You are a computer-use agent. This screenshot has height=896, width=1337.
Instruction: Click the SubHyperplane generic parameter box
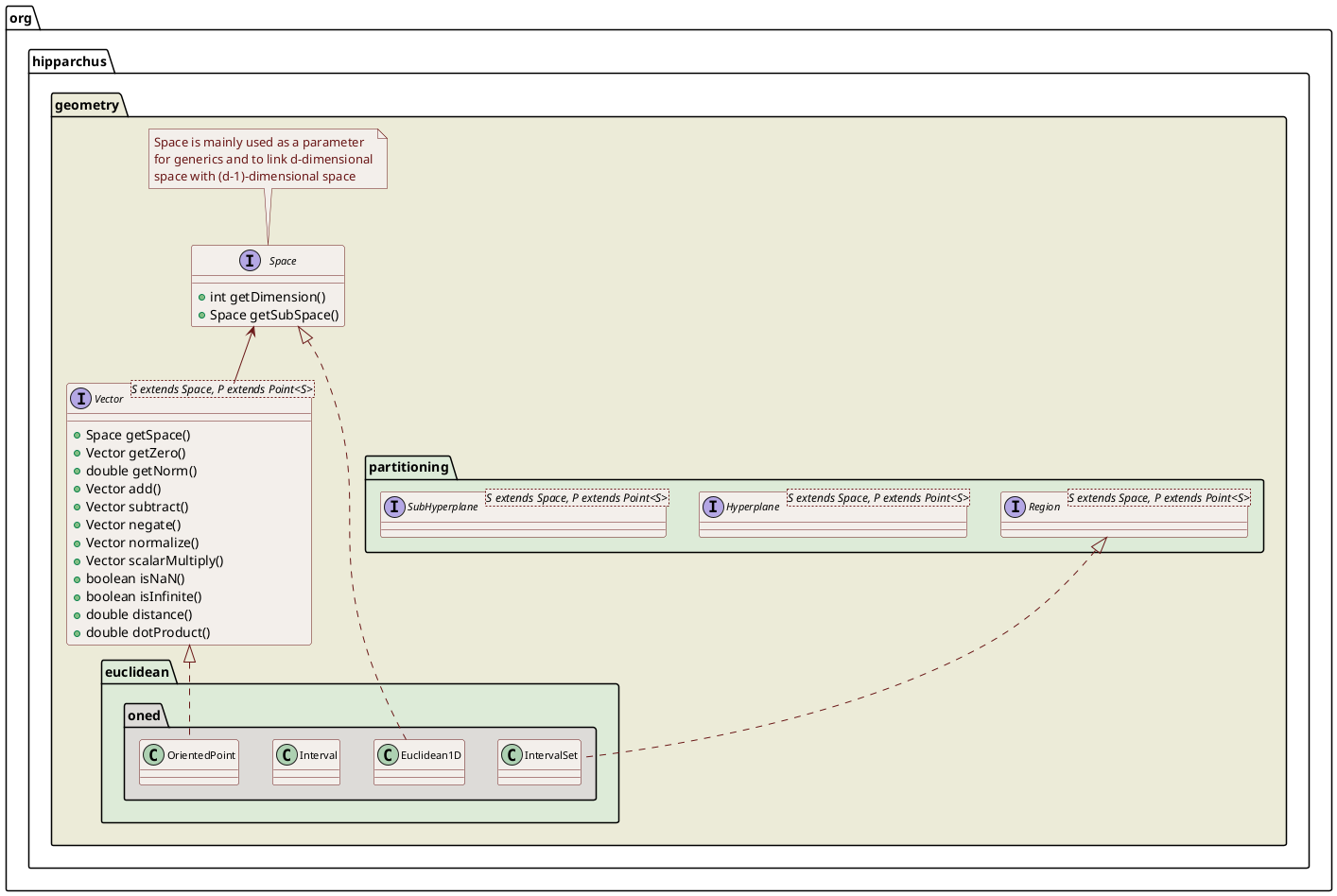[x=577, y=498]
